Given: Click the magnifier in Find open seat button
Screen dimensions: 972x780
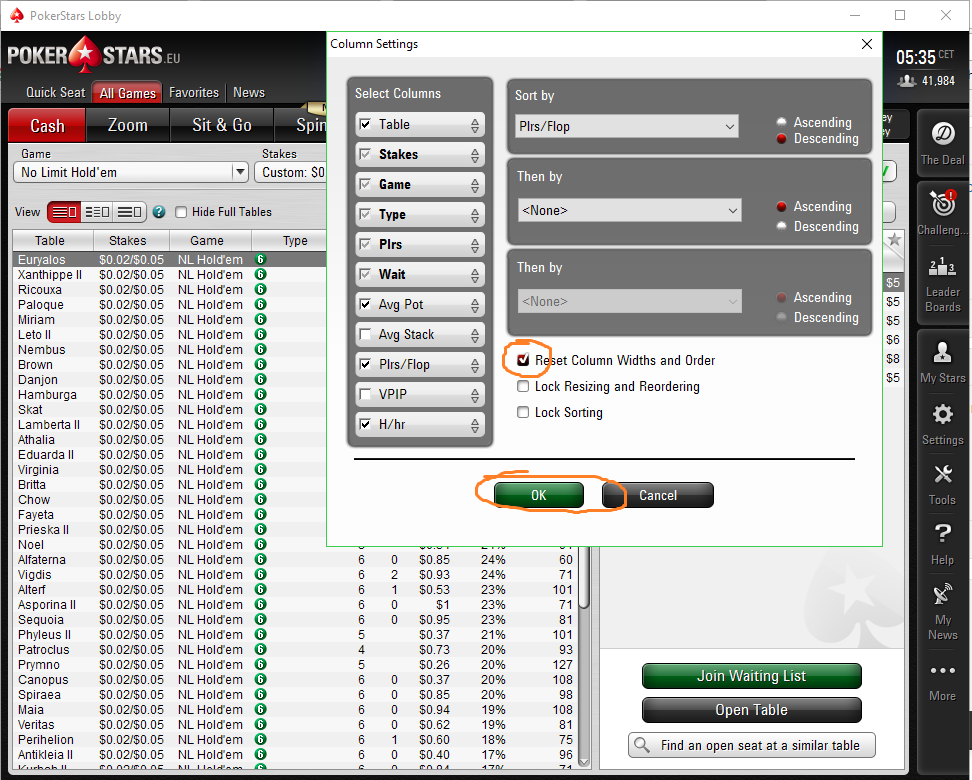Looking at the screenshot, I should (642, 745).
